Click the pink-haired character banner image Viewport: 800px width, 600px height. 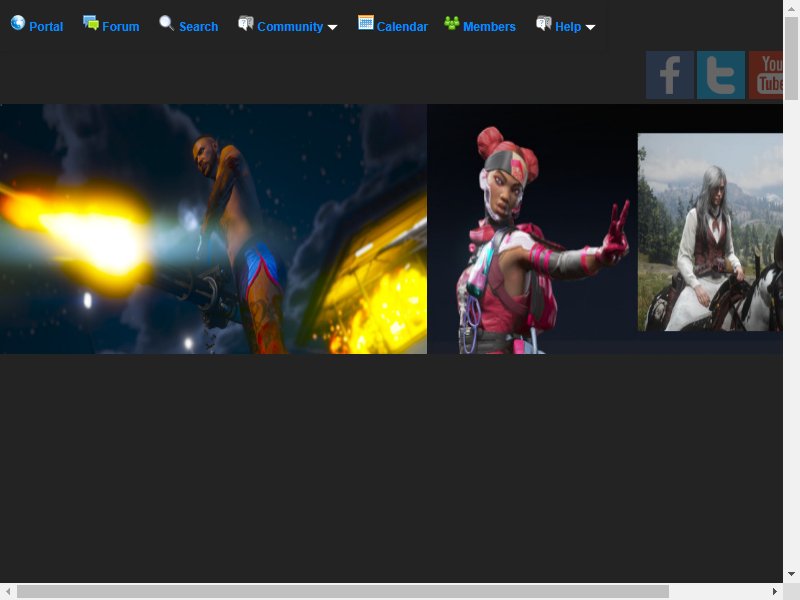pyautogui.click(x=532, y=229)
